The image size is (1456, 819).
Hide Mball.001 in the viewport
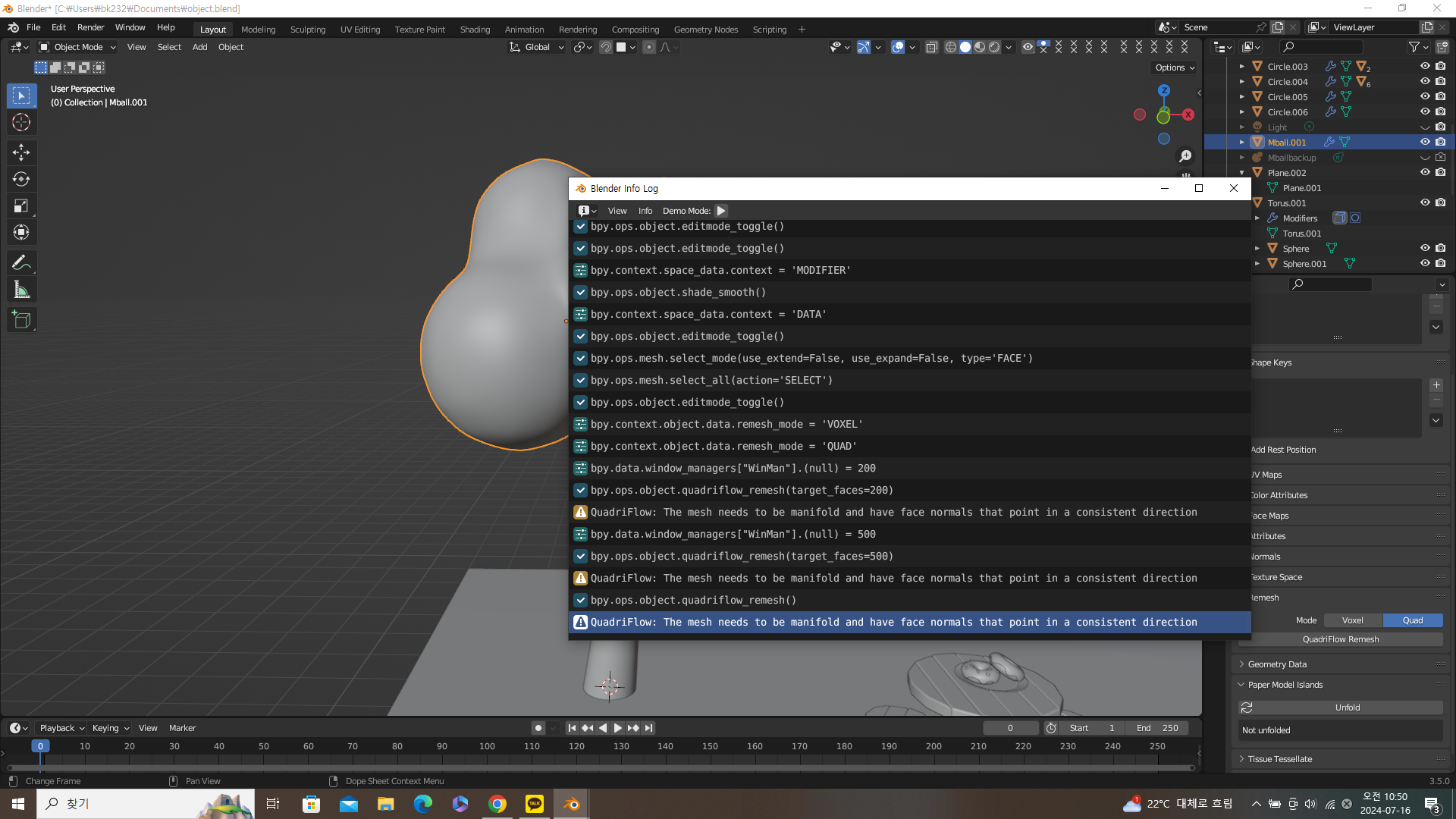pyautogui.click(x=1425, y=143)
